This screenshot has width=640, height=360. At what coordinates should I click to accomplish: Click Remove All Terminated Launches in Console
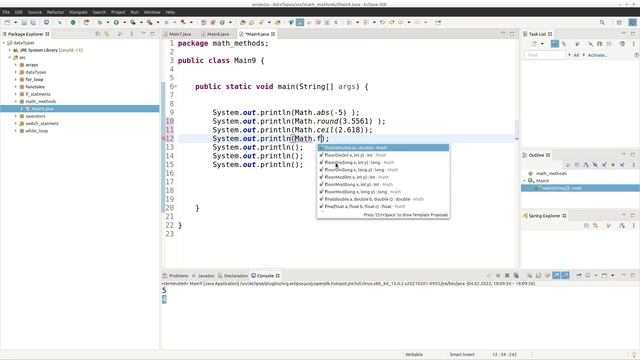pos(516,276)
